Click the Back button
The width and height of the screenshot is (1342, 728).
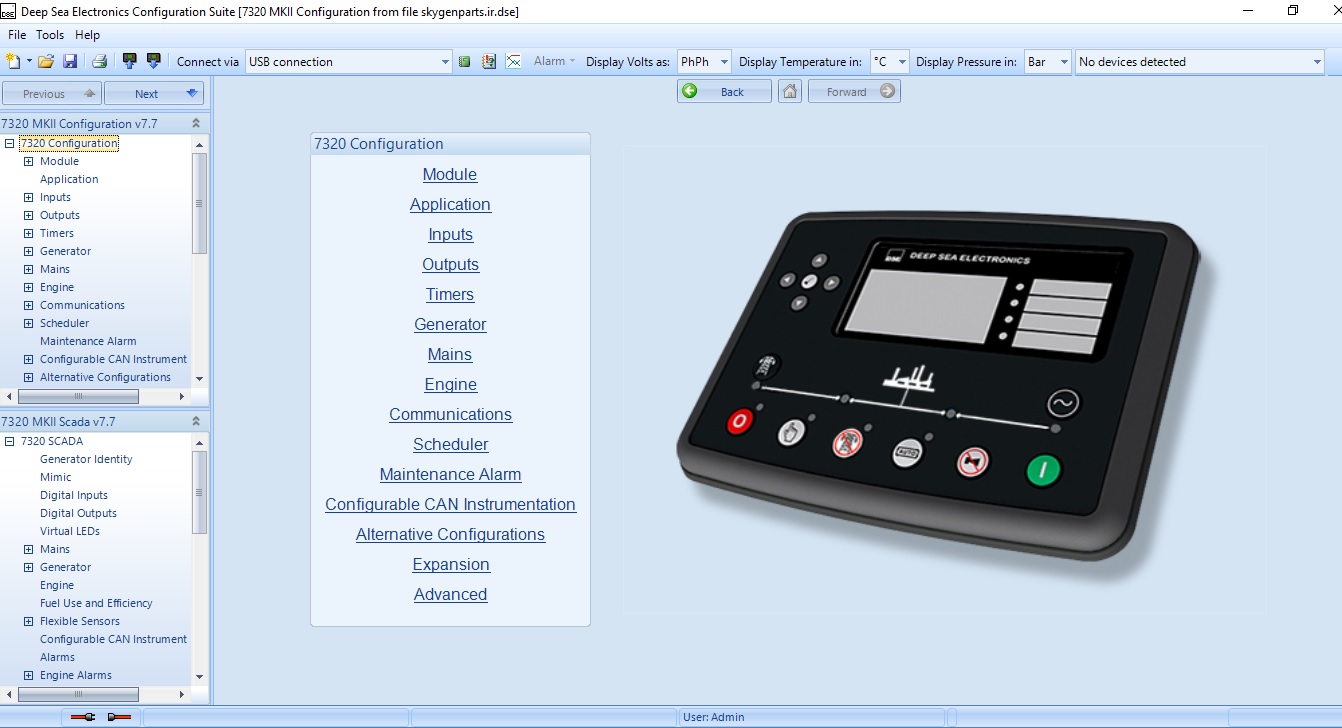coord(724,91)
